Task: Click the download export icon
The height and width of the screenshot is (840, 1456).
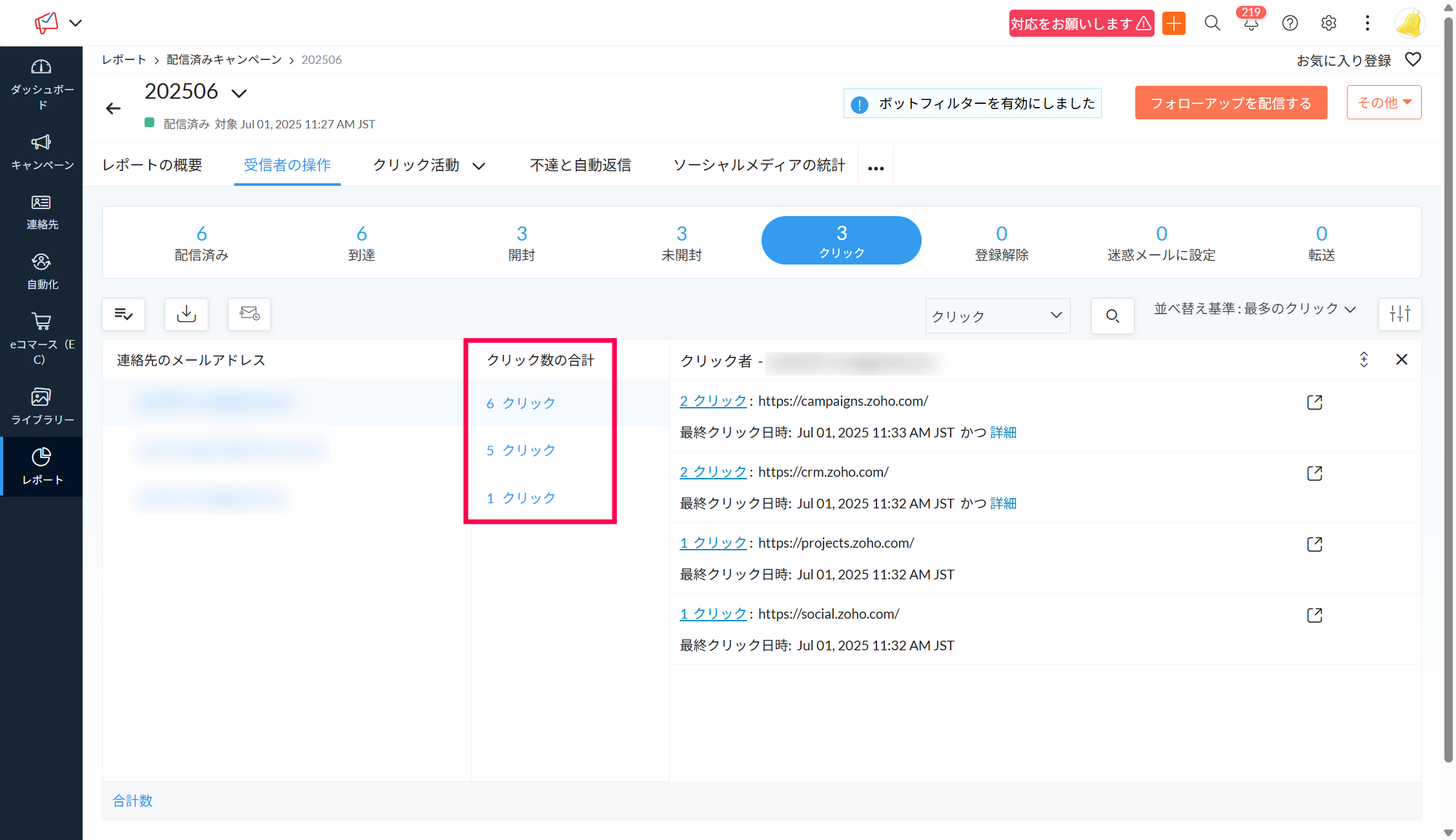Action: (x=186, y=314)
